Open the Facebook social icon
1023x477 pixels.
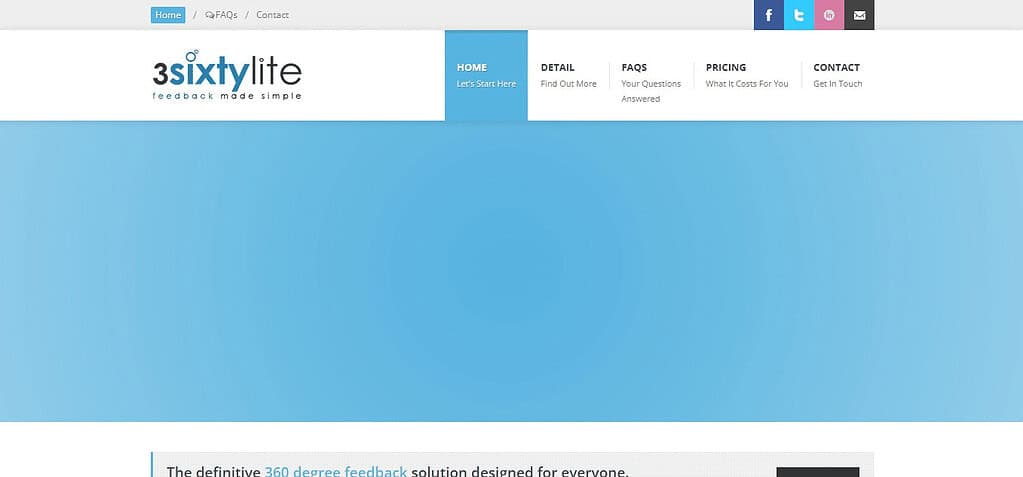(x=769, y=15)
